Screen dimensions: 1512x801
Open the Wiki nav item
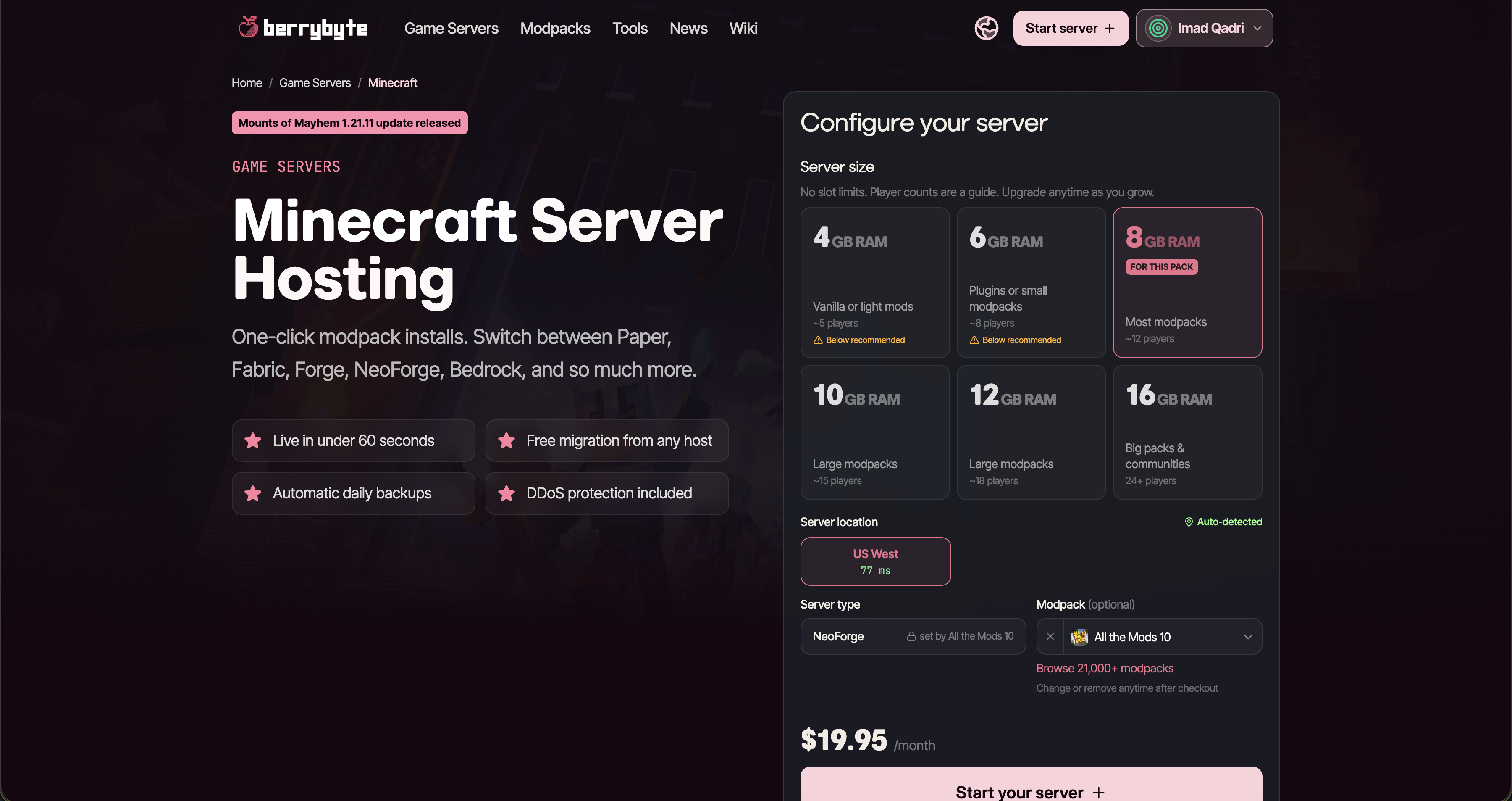click(x=743, y=28)
